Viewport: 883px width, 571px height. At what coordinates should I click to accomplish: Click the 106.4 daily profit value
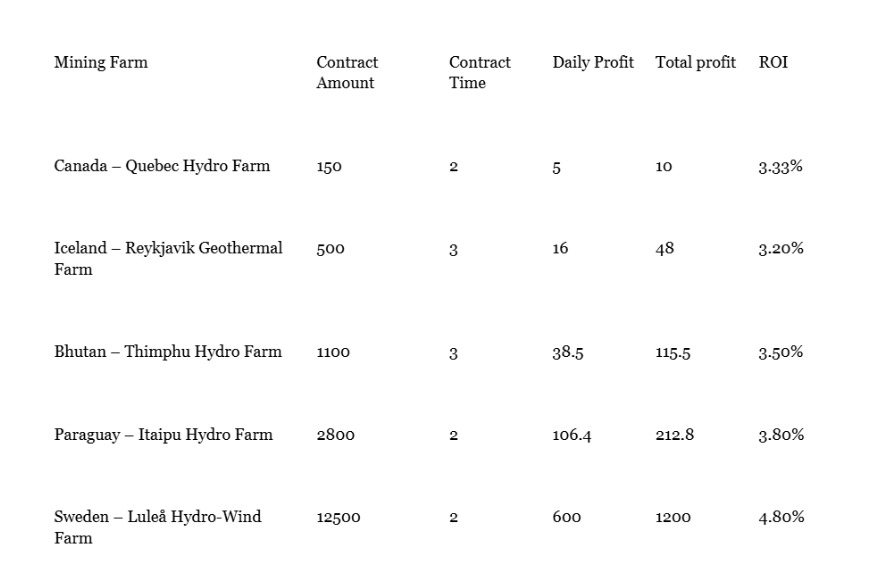click(x=571, y=436)
